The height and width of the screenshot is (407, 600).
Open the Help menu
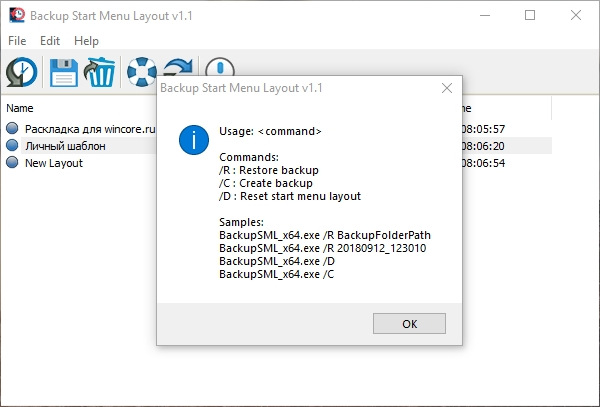(x=86, y=41)
